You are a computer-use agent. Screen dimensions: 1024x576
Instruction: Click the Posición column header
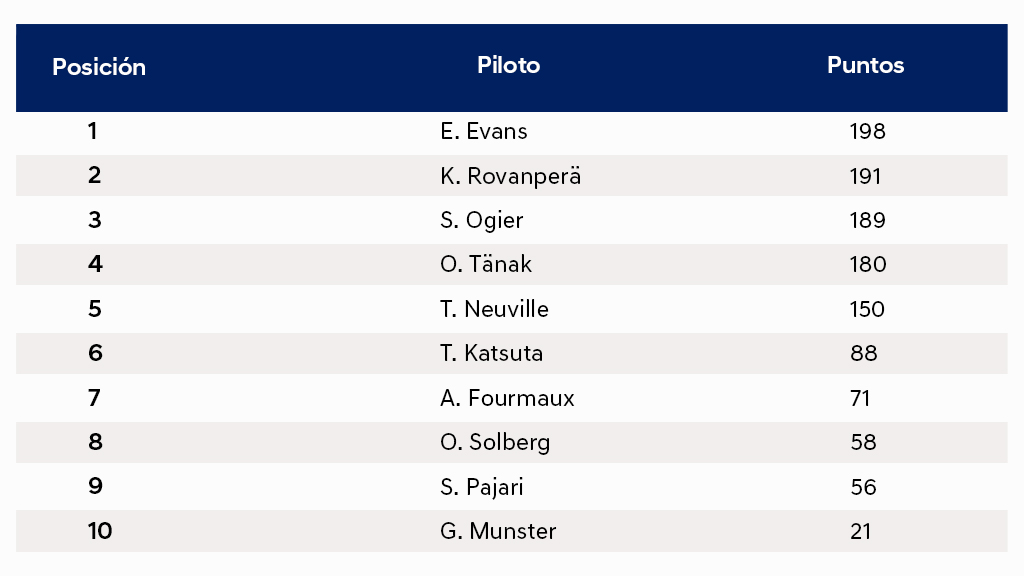pos(99,67)
